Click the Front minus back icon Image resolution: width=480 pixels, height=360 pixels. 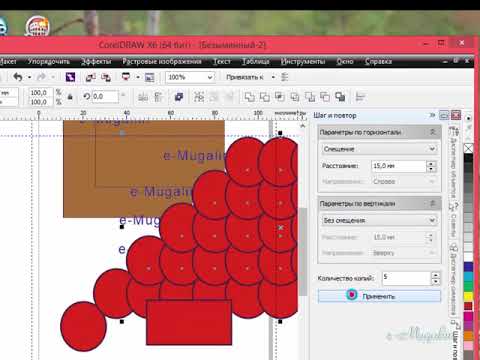pos(310,97)
